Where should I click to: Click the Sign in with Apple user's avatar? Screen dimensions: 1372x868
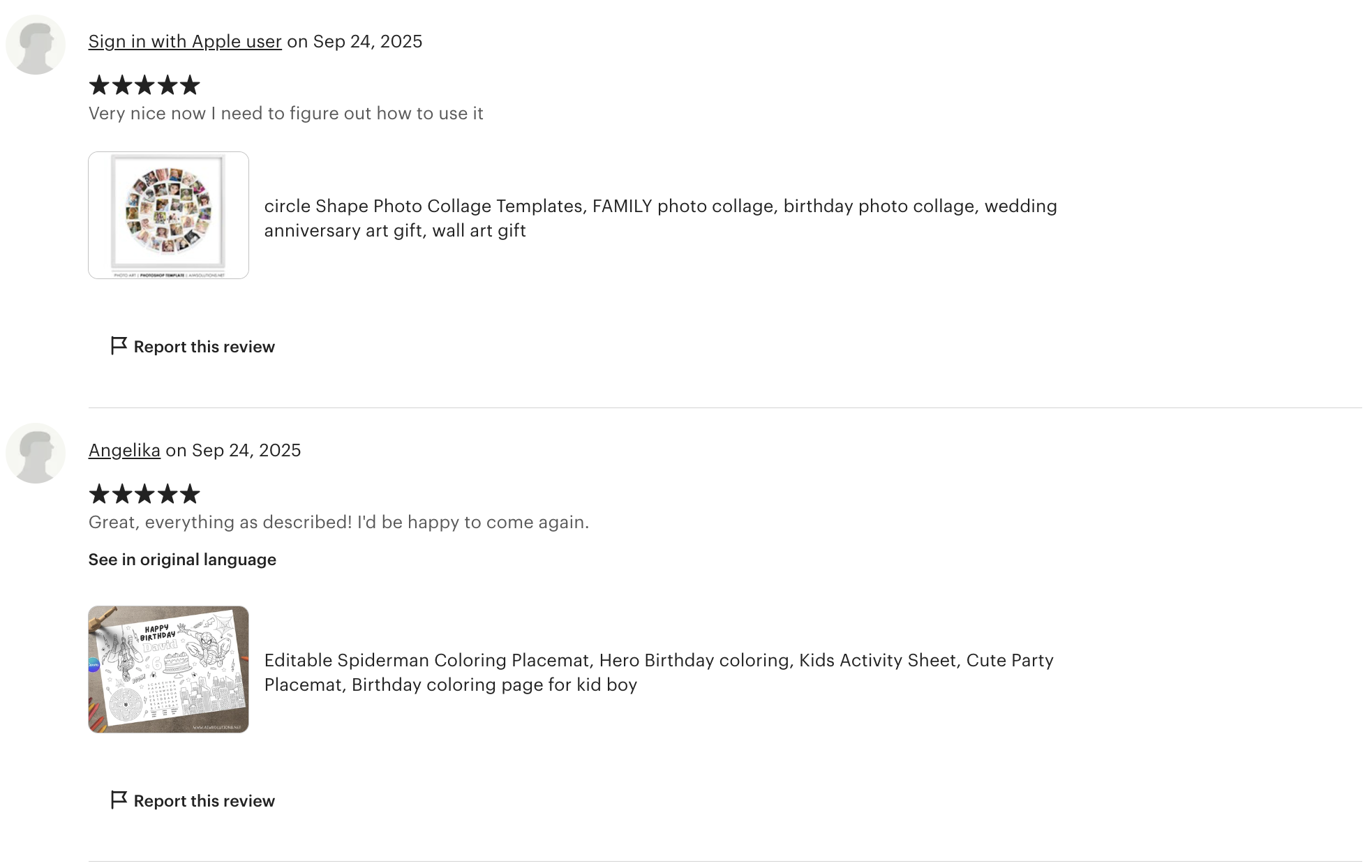click(36, 45)
